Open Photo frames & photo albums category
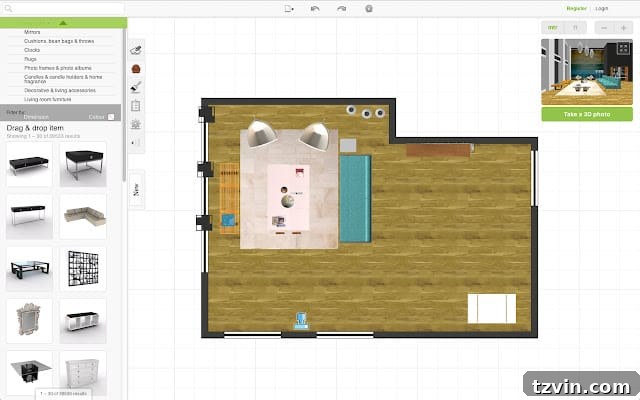This screenshot has height=400, width=640. point(58,68)
